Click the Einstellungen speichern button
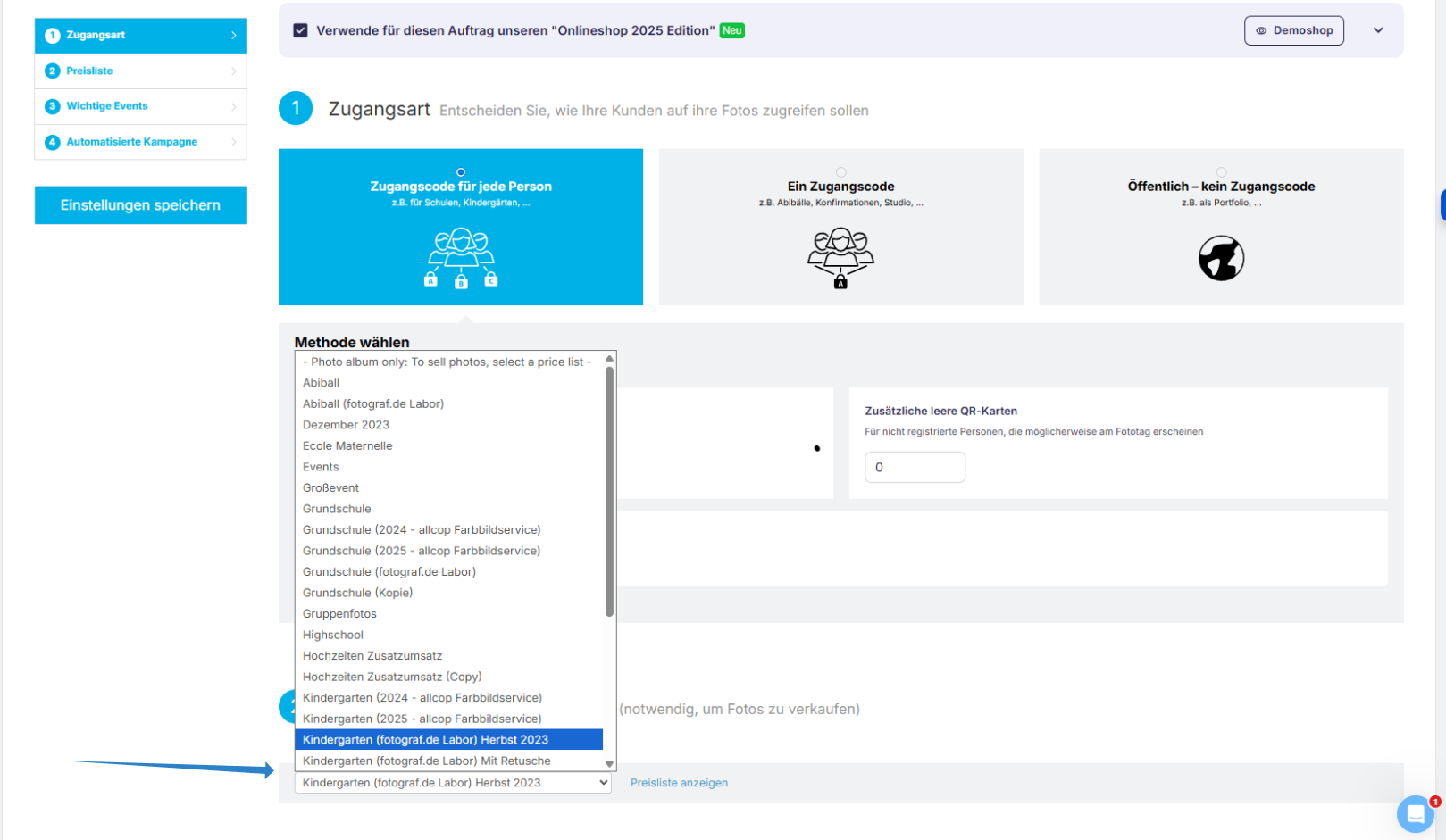Viewport: 1446px width, 840px height. (140, 205)
